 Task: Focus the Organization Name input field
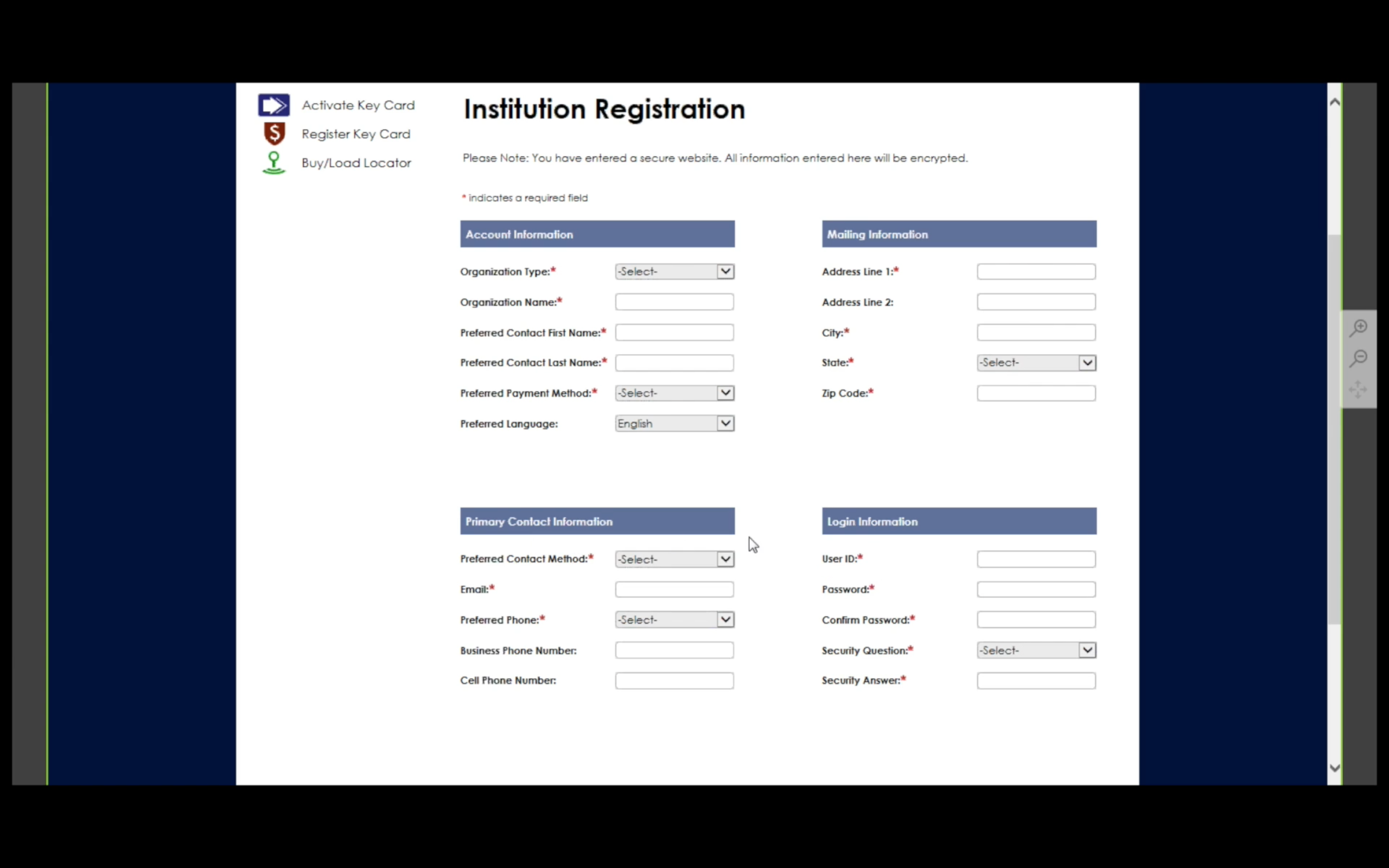pos(674,302)
